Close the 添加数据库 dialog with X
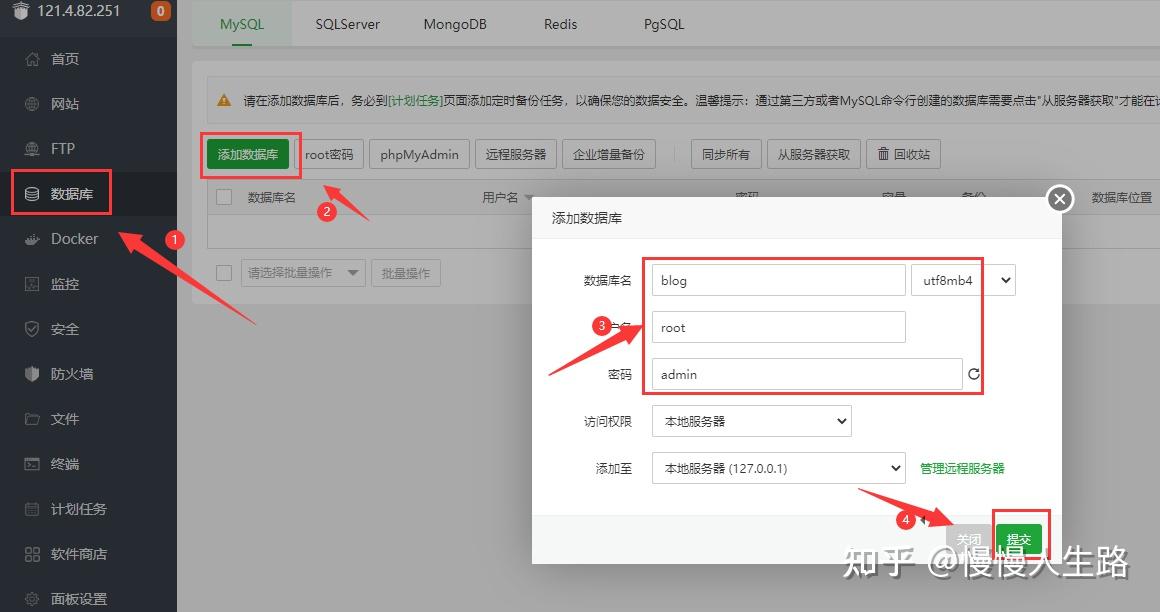This screenshot has height=612, width=1160. [1060, 198]
